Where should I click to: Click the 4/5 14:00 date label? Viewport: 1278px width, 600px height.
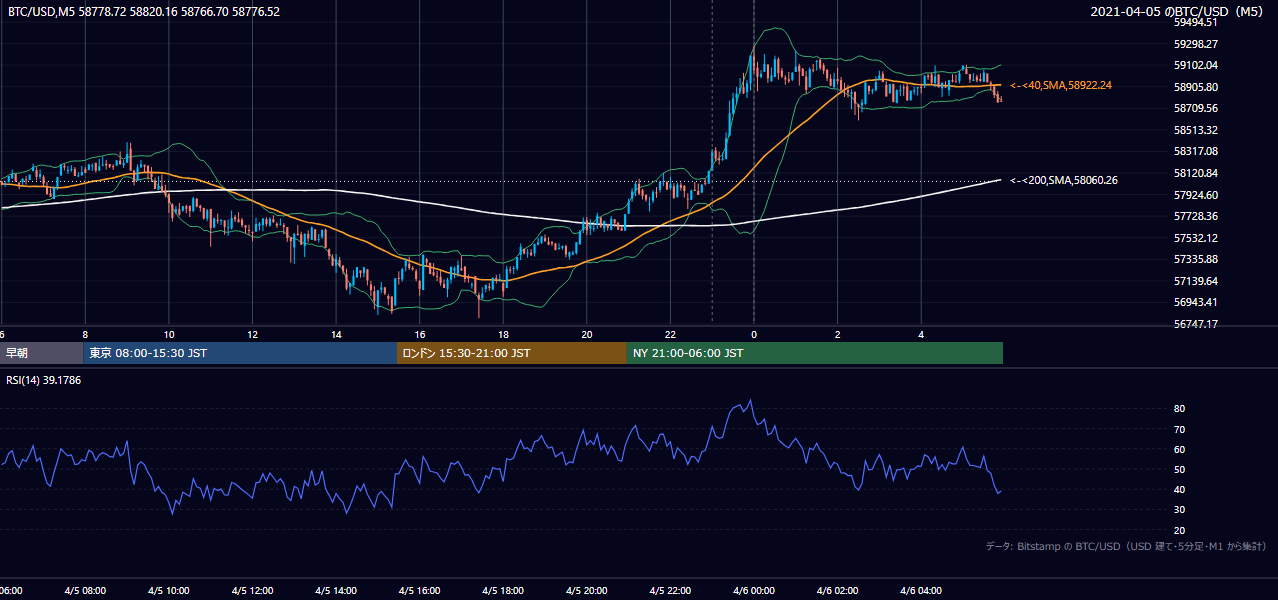pyautogui.click(x=336, y=591)
